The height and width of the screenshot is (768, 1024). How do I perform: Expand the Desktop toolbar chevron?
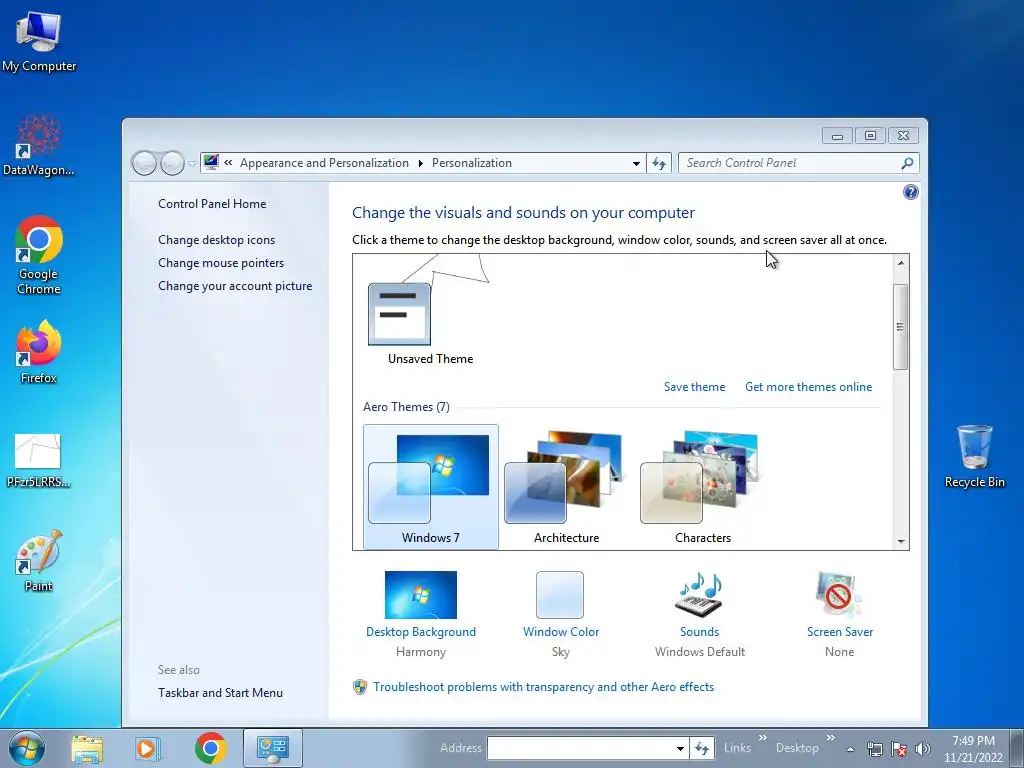[830, 738]
